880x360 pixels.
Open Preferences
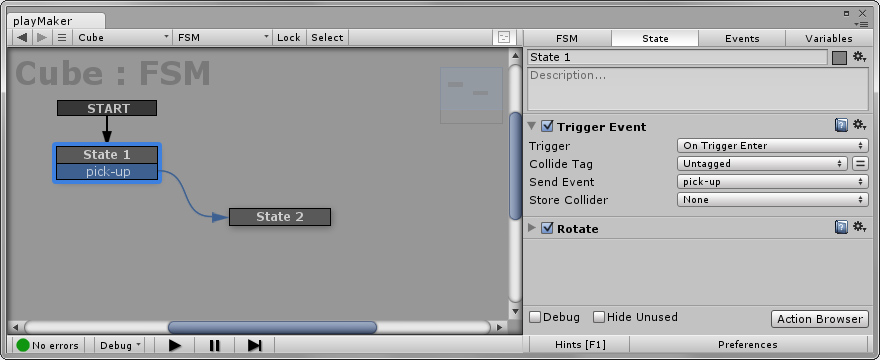748,344
